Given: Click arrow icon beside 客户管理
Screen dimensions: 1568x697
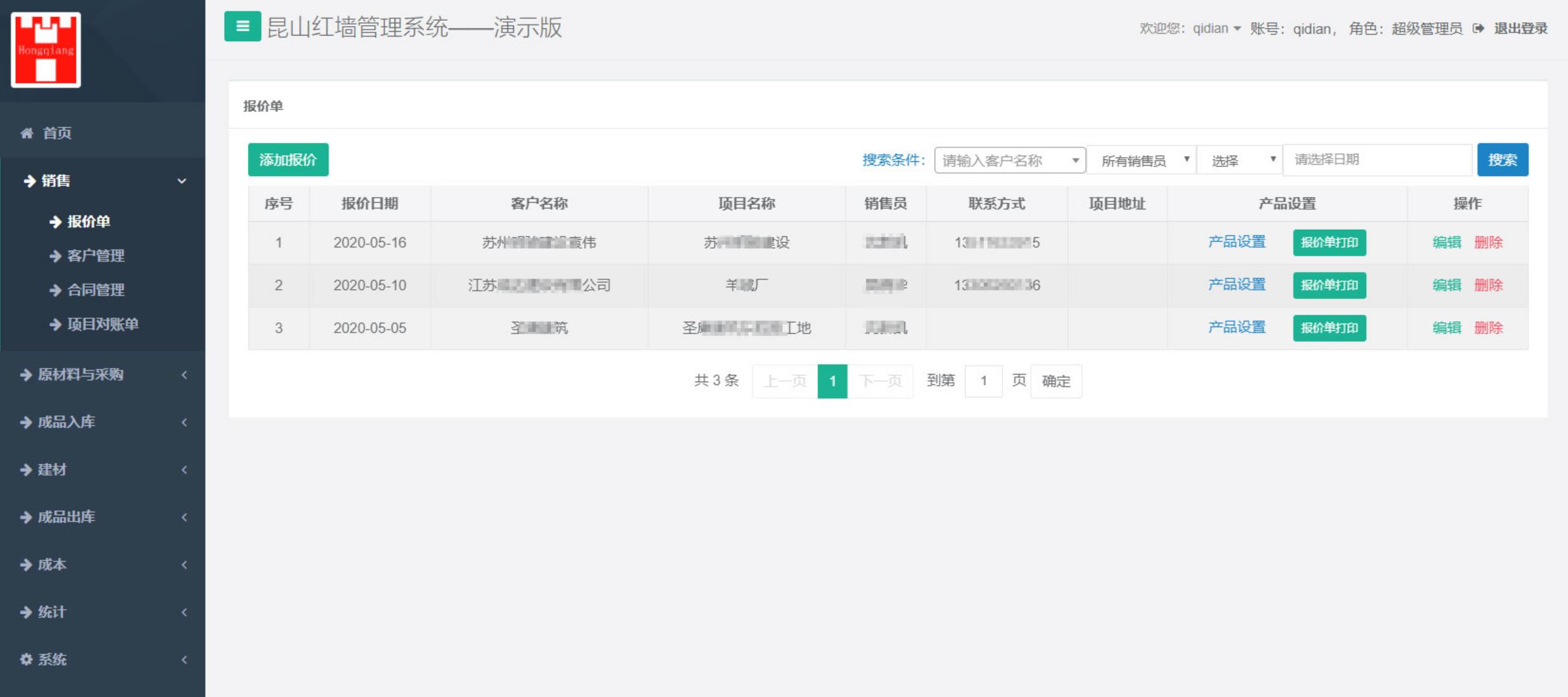Looking at the screenshot, I should point(56,256).
